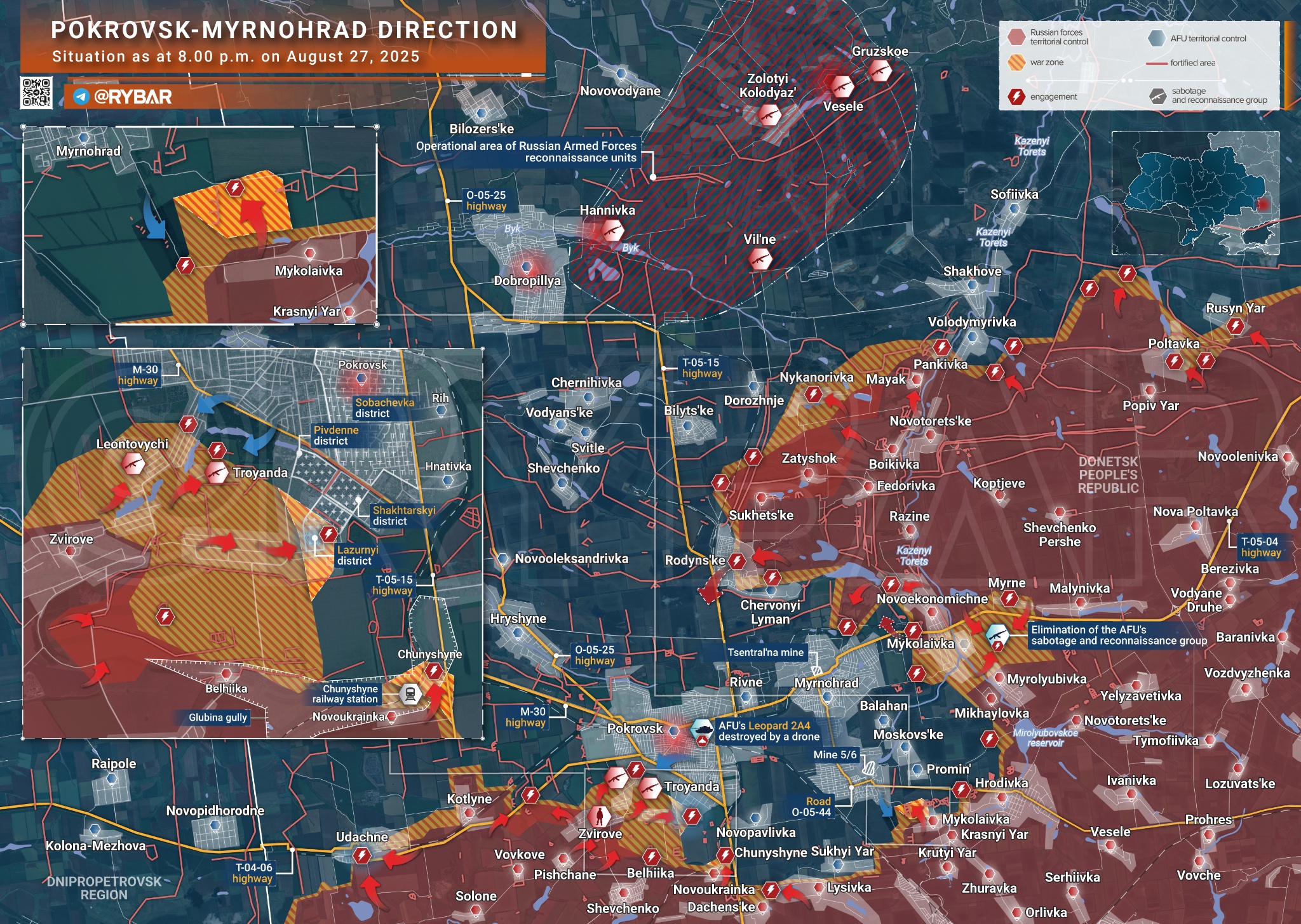
Task: Click the Tsentral'na mine marker icon
Action: (816, 671)
